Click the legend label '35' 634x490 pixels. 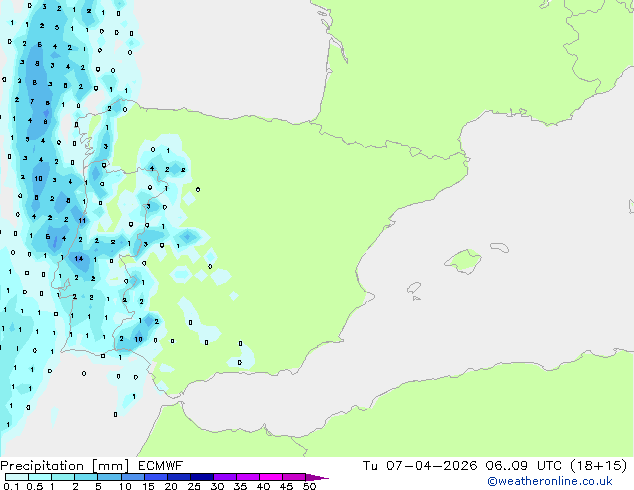tap(240, 486)
